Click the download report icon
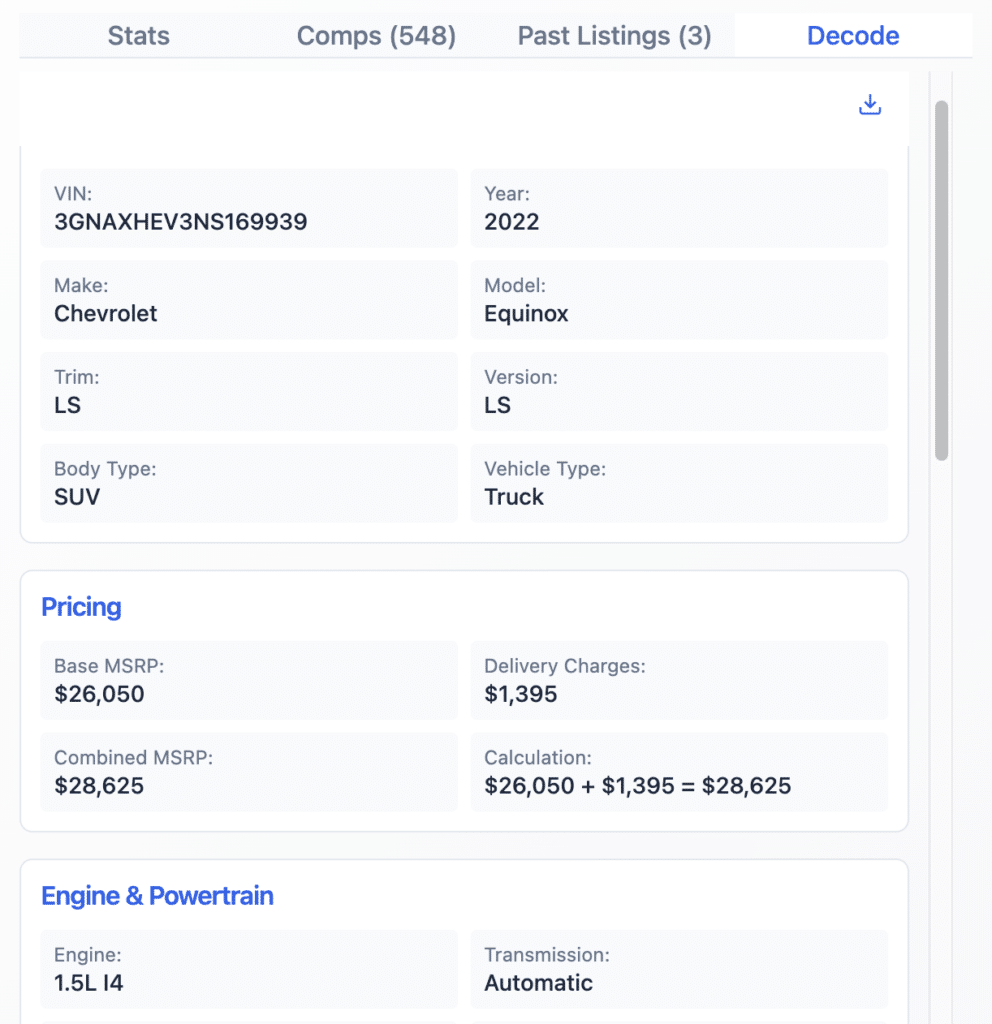The image size is (992, 1024). click(x=869, y=104)
